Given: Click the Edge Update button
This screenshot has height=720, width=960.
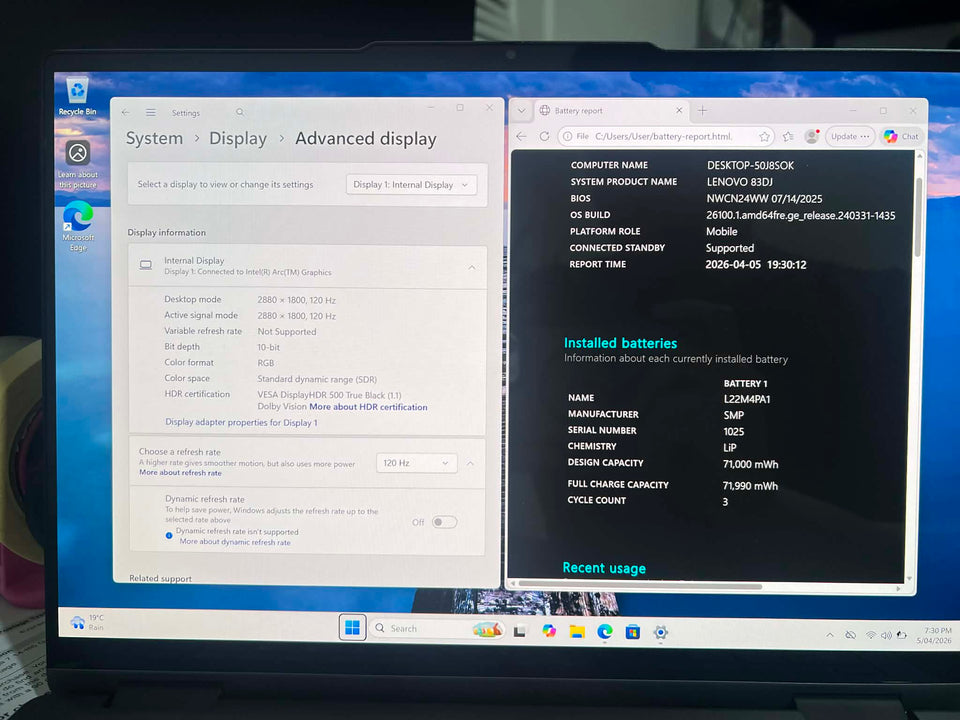Looking at the screenshot, I should pyautogui.click(x=850, y=137).
